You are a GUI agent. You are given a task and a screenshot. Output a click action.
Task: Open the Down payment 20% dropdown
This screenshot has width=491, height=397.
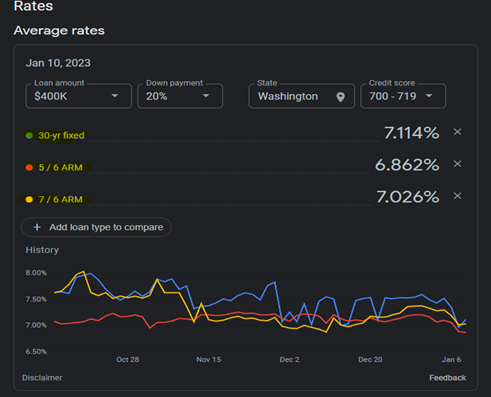click(x=180, y=96)
